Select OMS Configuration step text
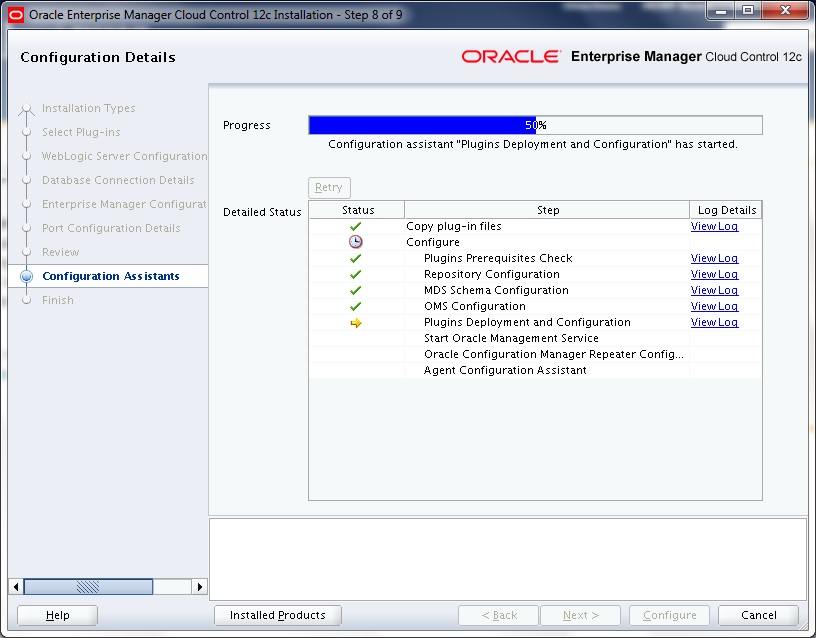This screenshot has height=638, width=819. tap(475, 306)
